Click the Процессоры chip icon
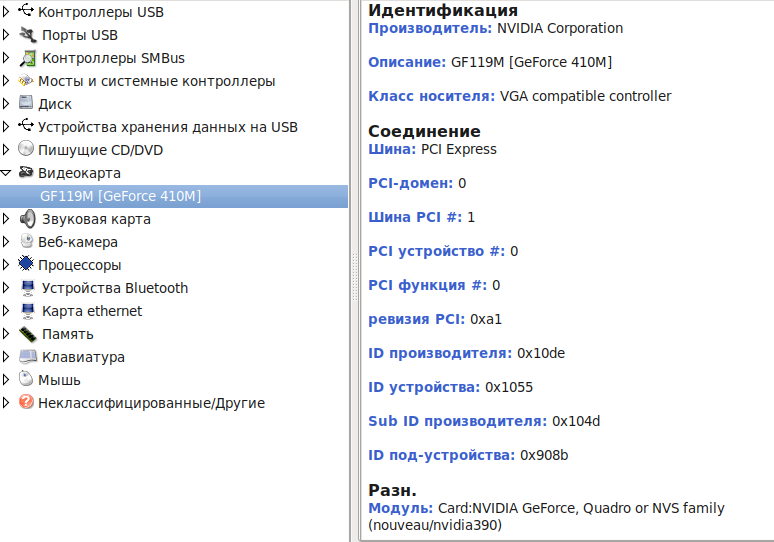Screen dimensions: 774x542 [x=26, y=264]
